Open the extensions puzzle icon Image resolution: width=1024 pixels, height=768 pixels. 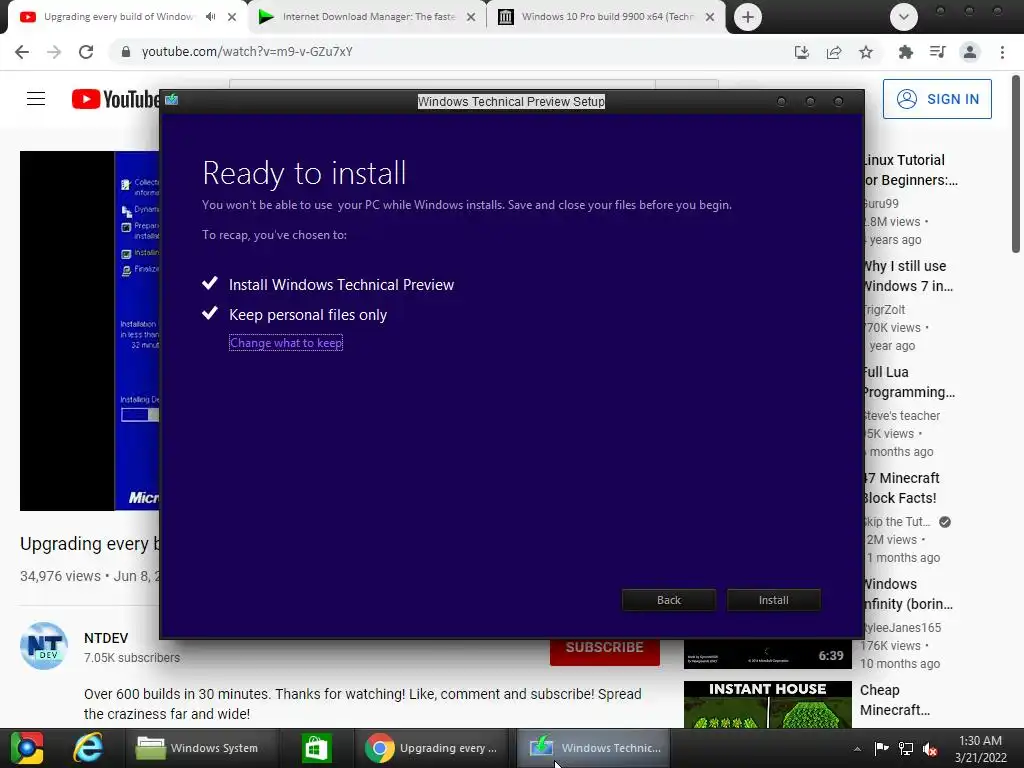[905, 52]
